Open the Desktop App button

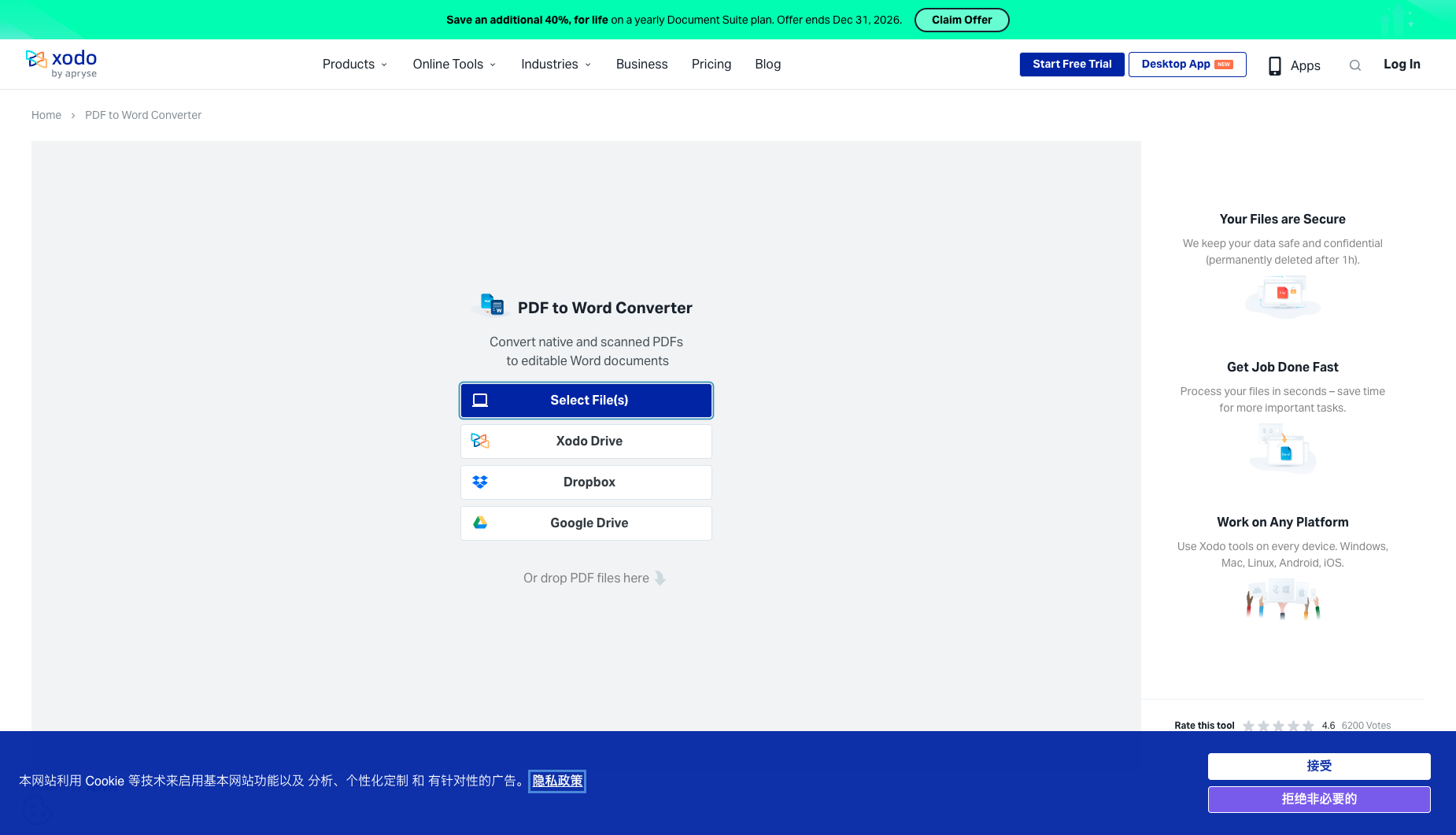[x=1187, y=65]
